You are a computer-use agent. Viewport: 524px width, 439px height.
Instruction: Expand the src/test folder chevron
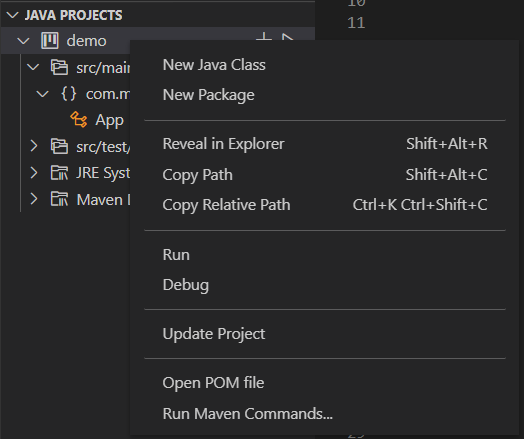click(x=34, y=146)
